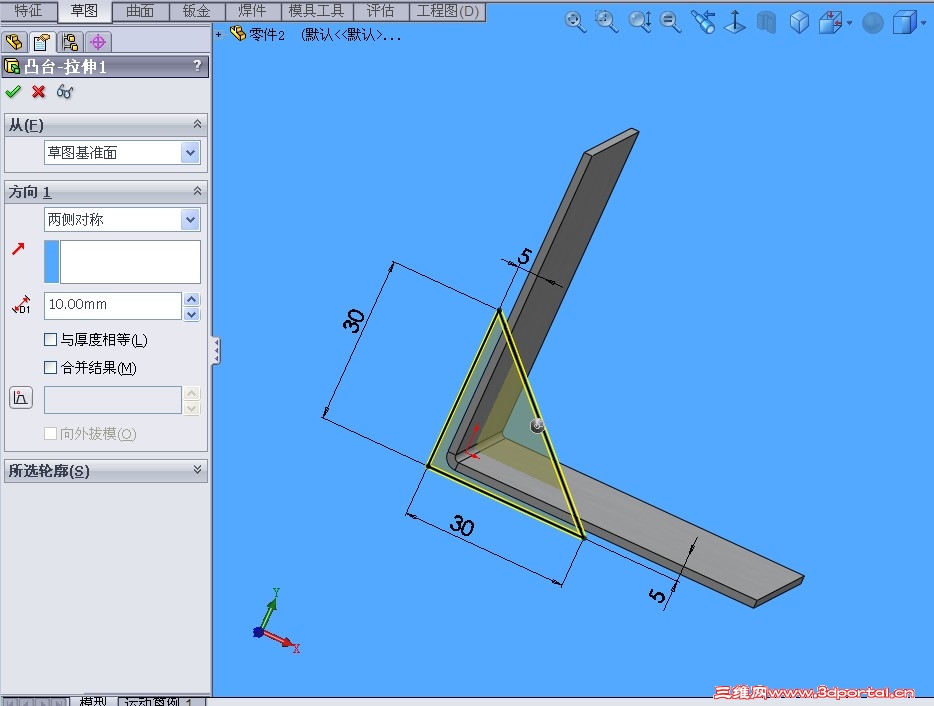Open the 模具工具 (Mold Tools) tab
The image size is (934, 706).
pos(316,11)
